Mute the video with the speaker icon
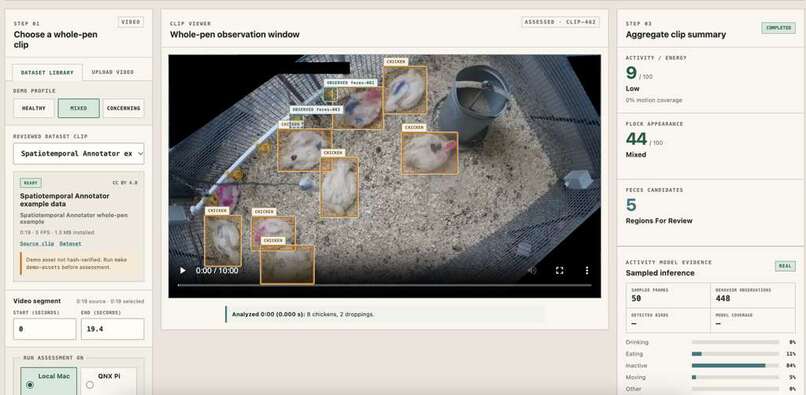This screenshot has height=395, width=806. point(532,271)
